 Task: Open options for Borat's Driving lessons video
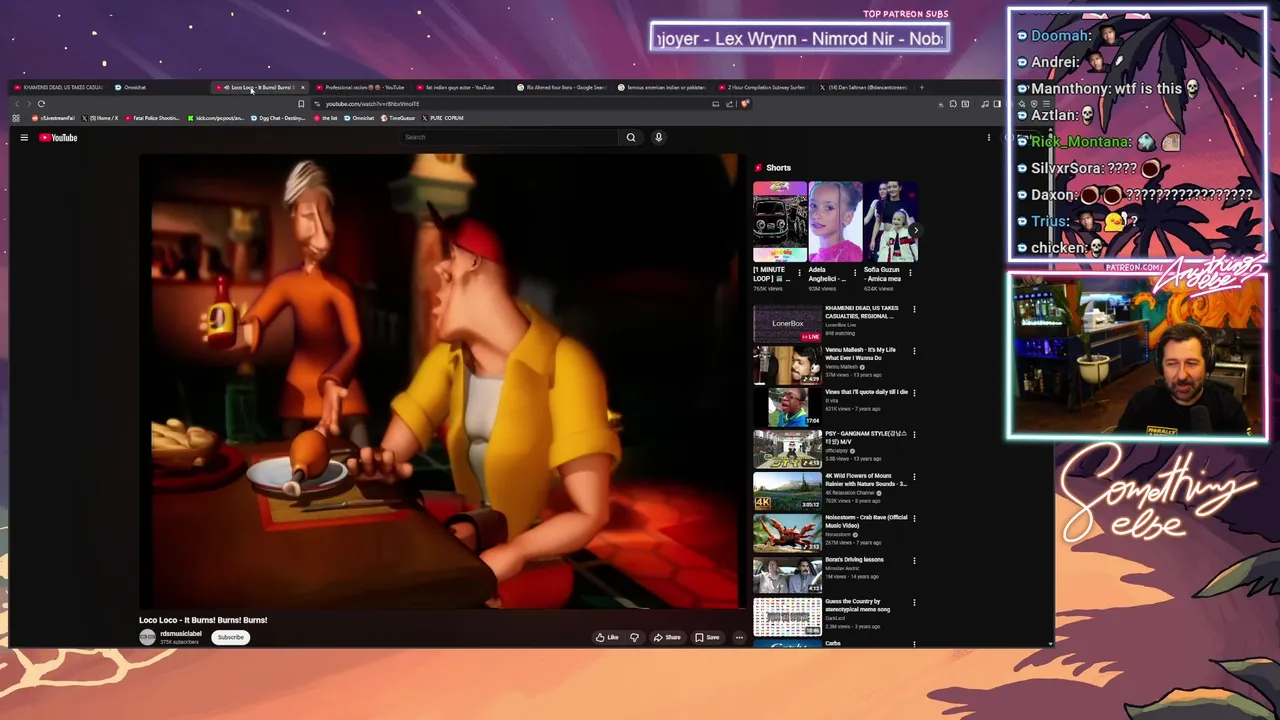(x=914, y=562)
